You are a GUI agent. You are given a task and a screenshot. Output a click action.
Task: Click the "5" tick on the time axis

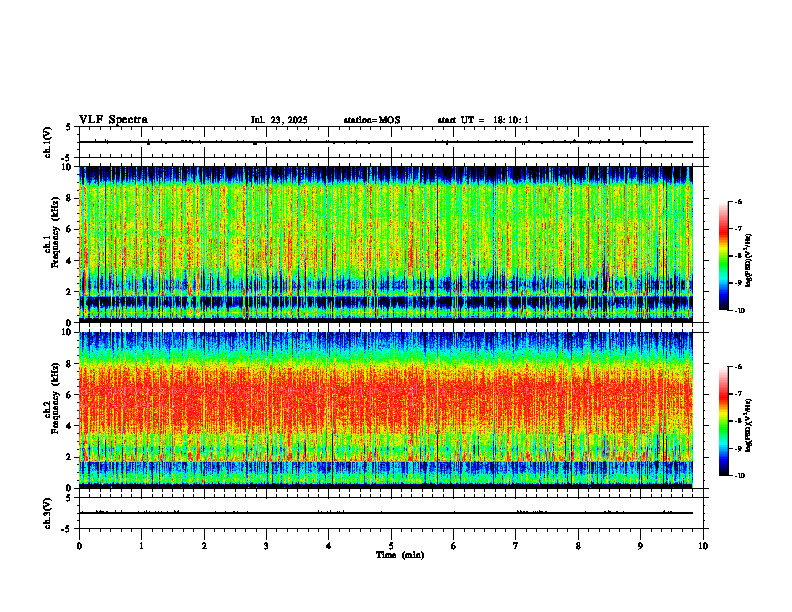click(391, 546)
